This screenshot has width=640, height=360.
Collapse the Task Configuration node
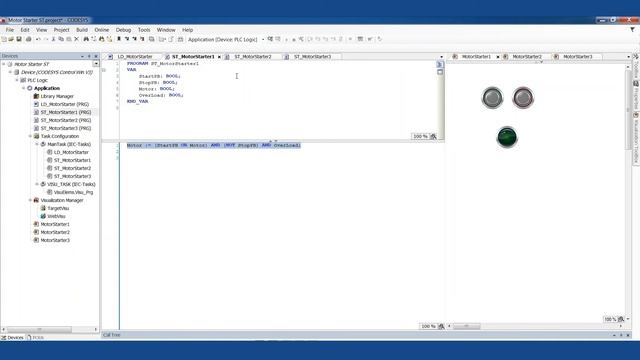[x=30, y=136]
